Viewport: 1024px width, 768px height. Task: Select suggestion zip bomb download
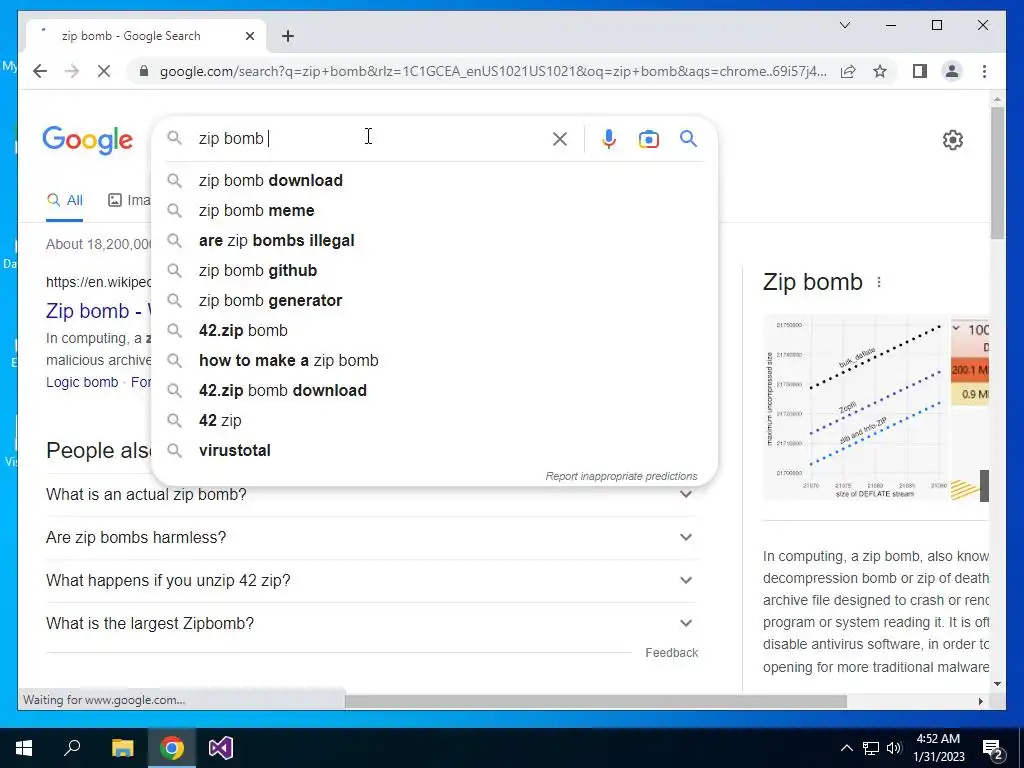pyautogui.click(x=434, y=180)
